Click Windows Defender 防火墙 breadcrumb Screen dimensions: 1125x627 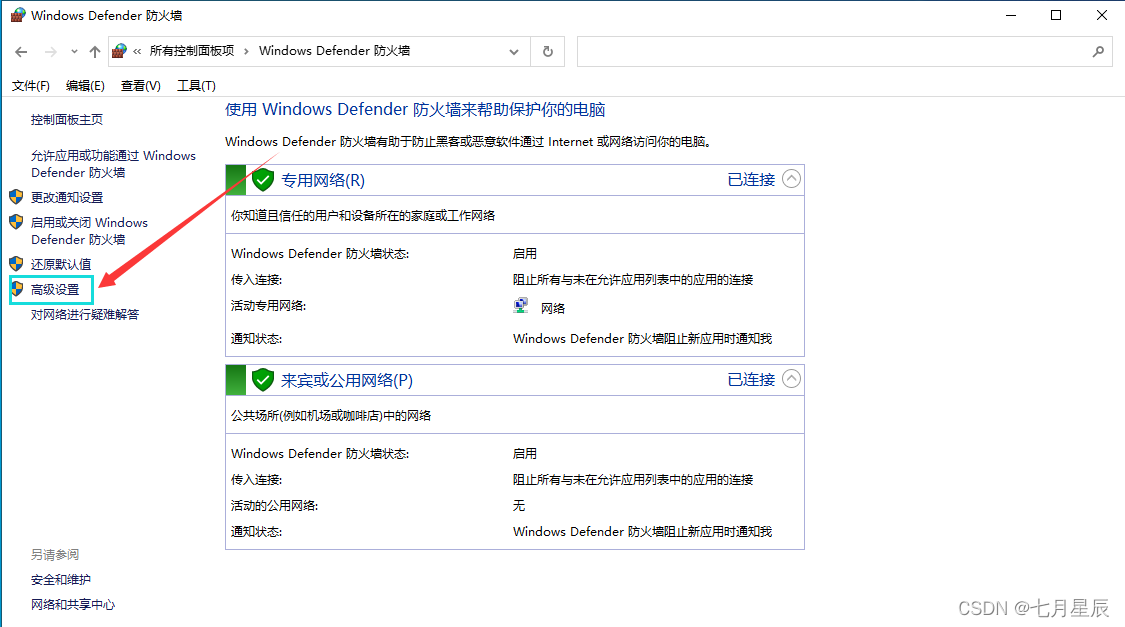(x=334, y=51)
